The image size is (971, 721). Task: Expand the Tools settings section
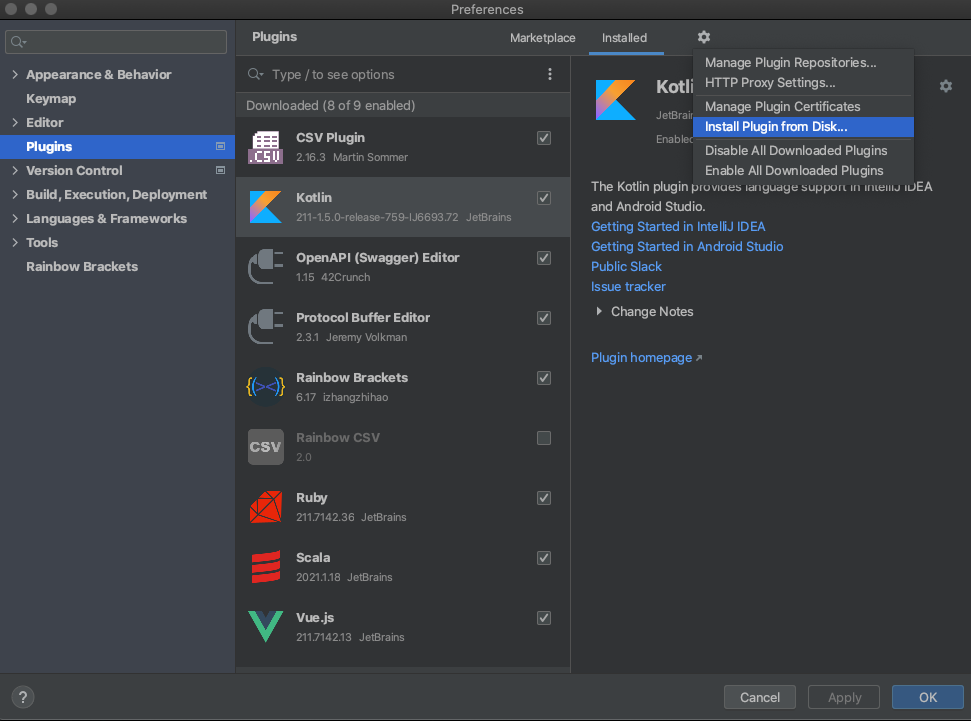tap(15, 243)
